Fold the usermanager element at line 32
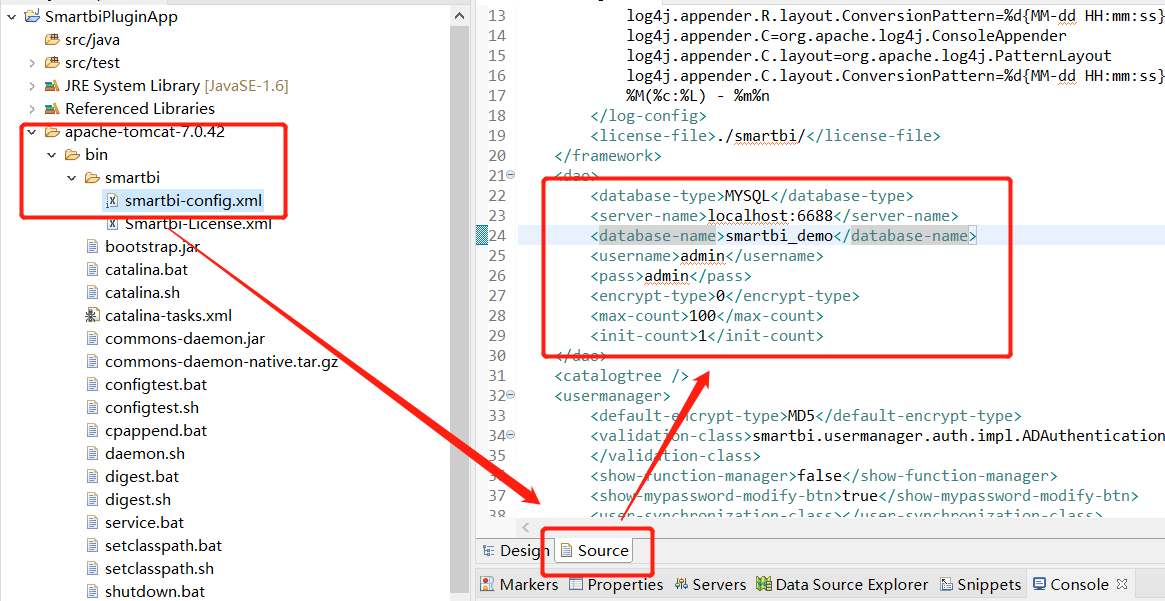Image resolution: width=1165 pixels, height=601 pixels. [510, 395]
